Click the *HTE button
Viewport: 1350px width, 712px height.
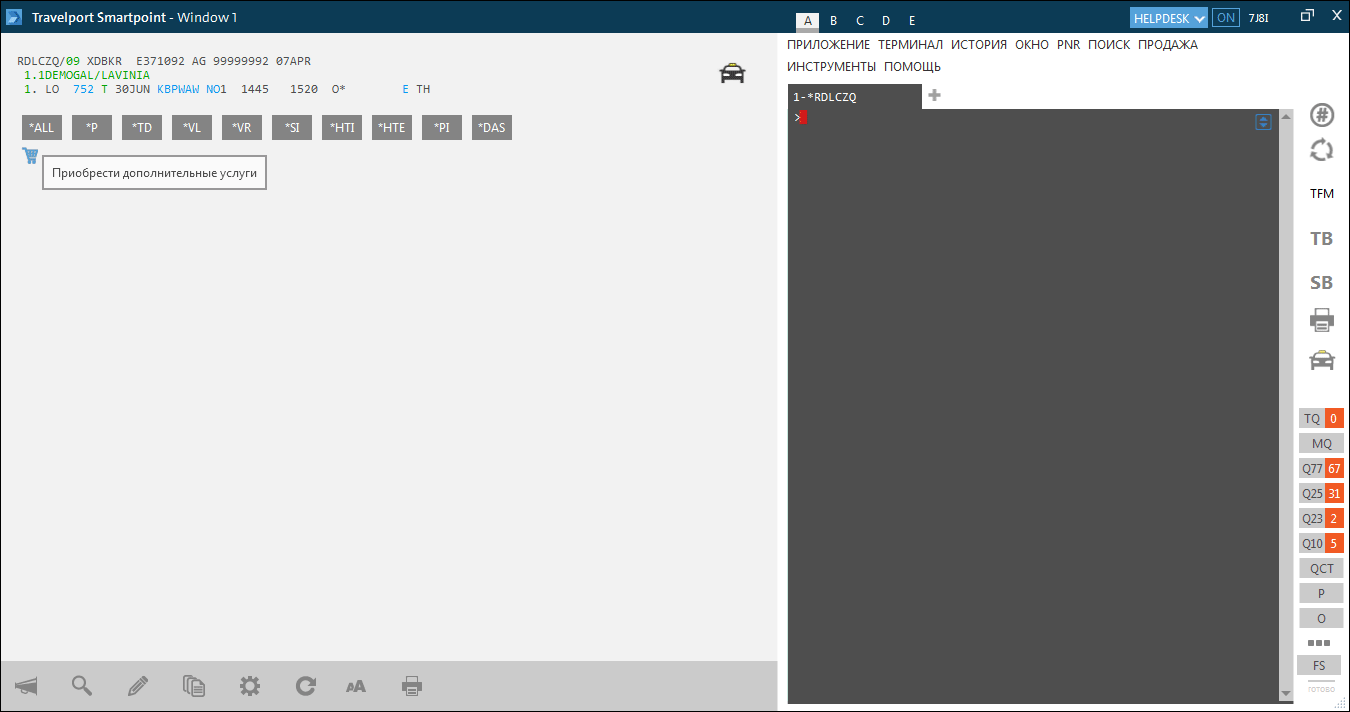point(392,128)
